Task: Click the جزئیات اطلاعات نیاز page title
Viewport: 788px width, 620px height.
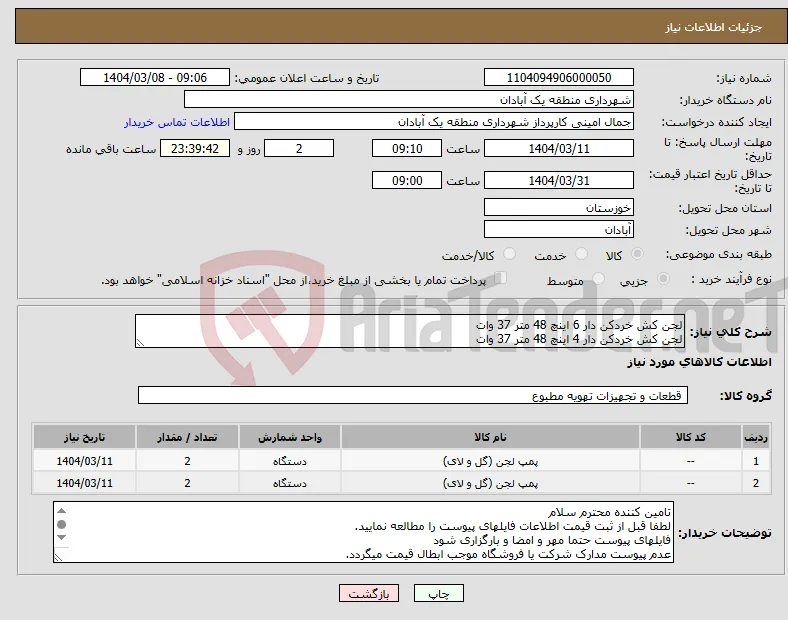Action: 714,27
